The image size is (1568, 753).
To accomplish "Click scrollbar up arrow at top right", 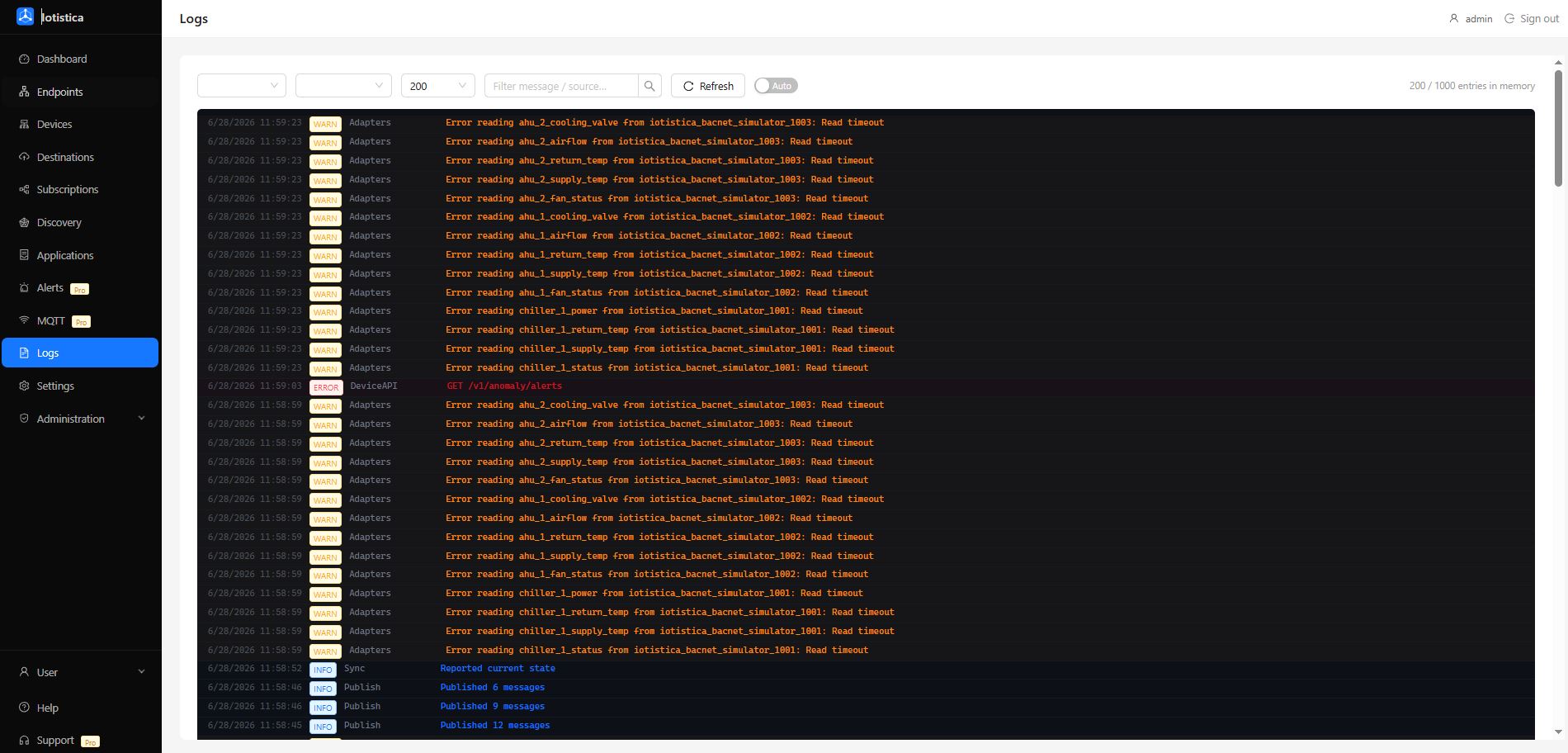I will 1558,62.
